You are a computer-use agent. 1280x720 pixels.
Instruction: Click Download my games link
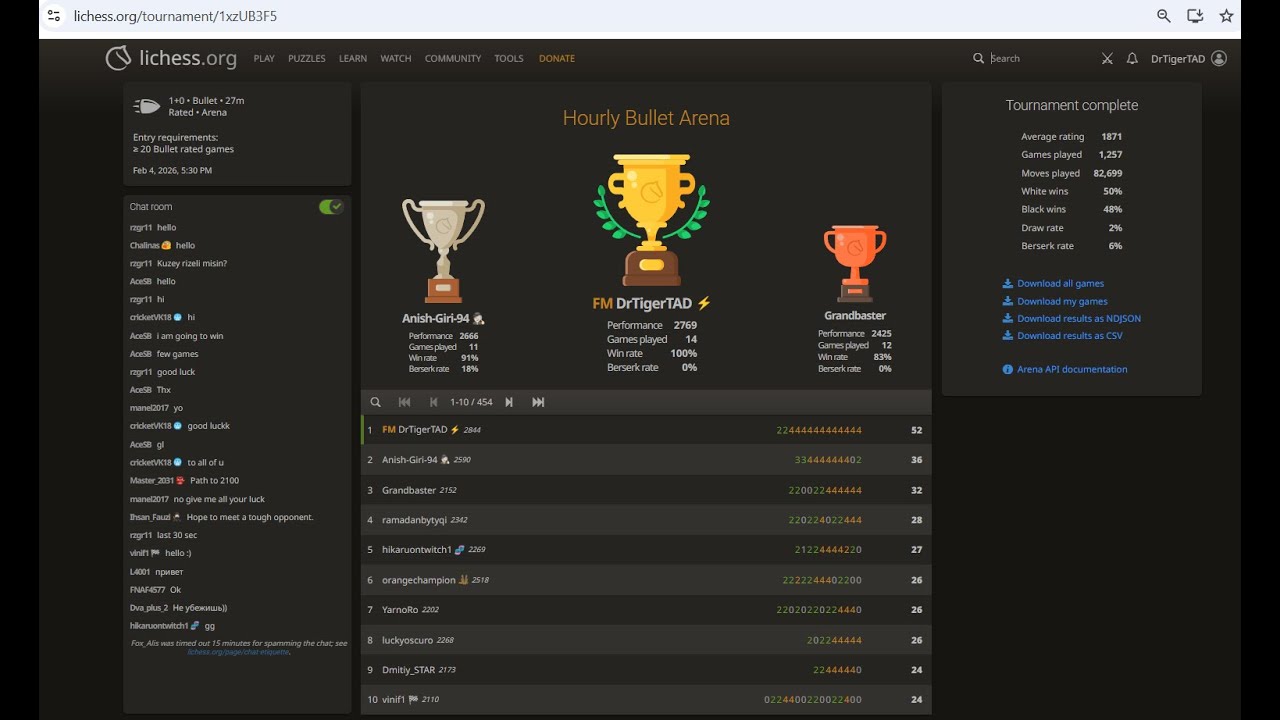tap(1062, 301)
